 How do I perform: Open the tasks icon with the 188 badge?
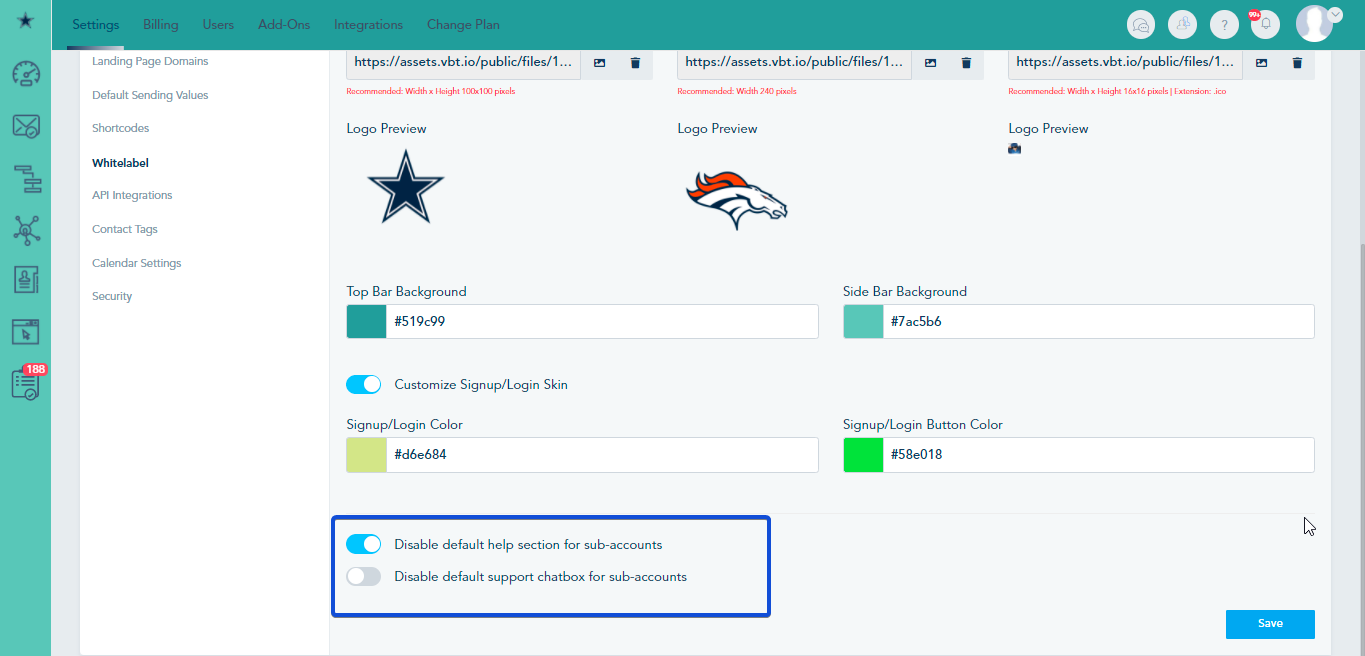tap(28, 382)
